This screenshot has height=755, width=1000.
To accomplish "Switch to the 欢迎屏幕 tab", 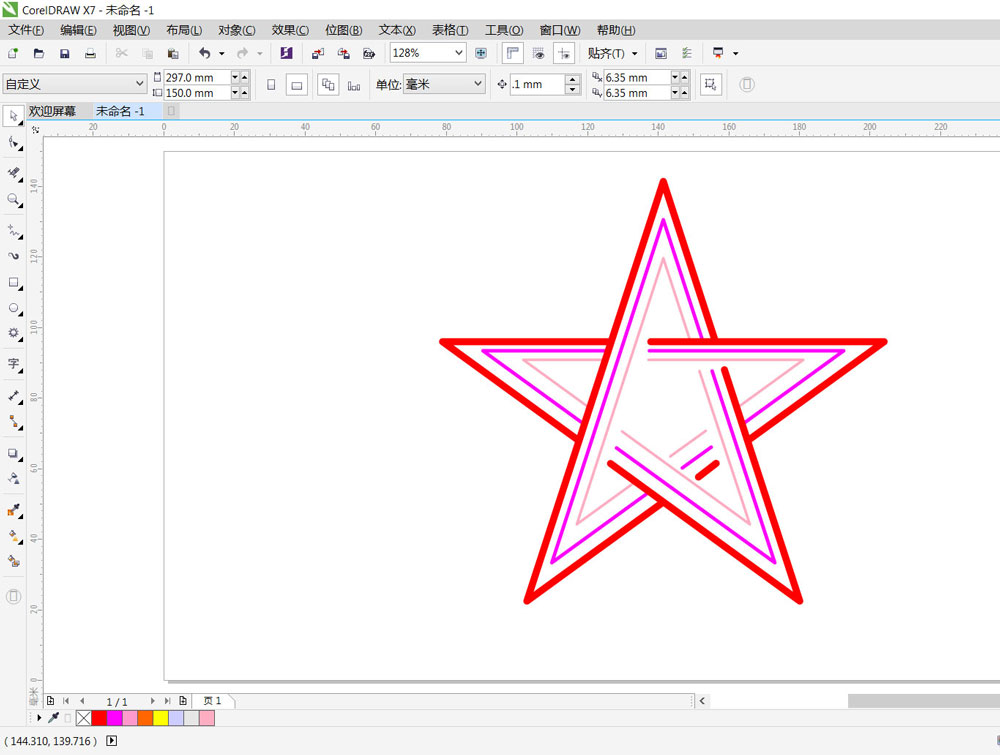I will tap(52, 111).
